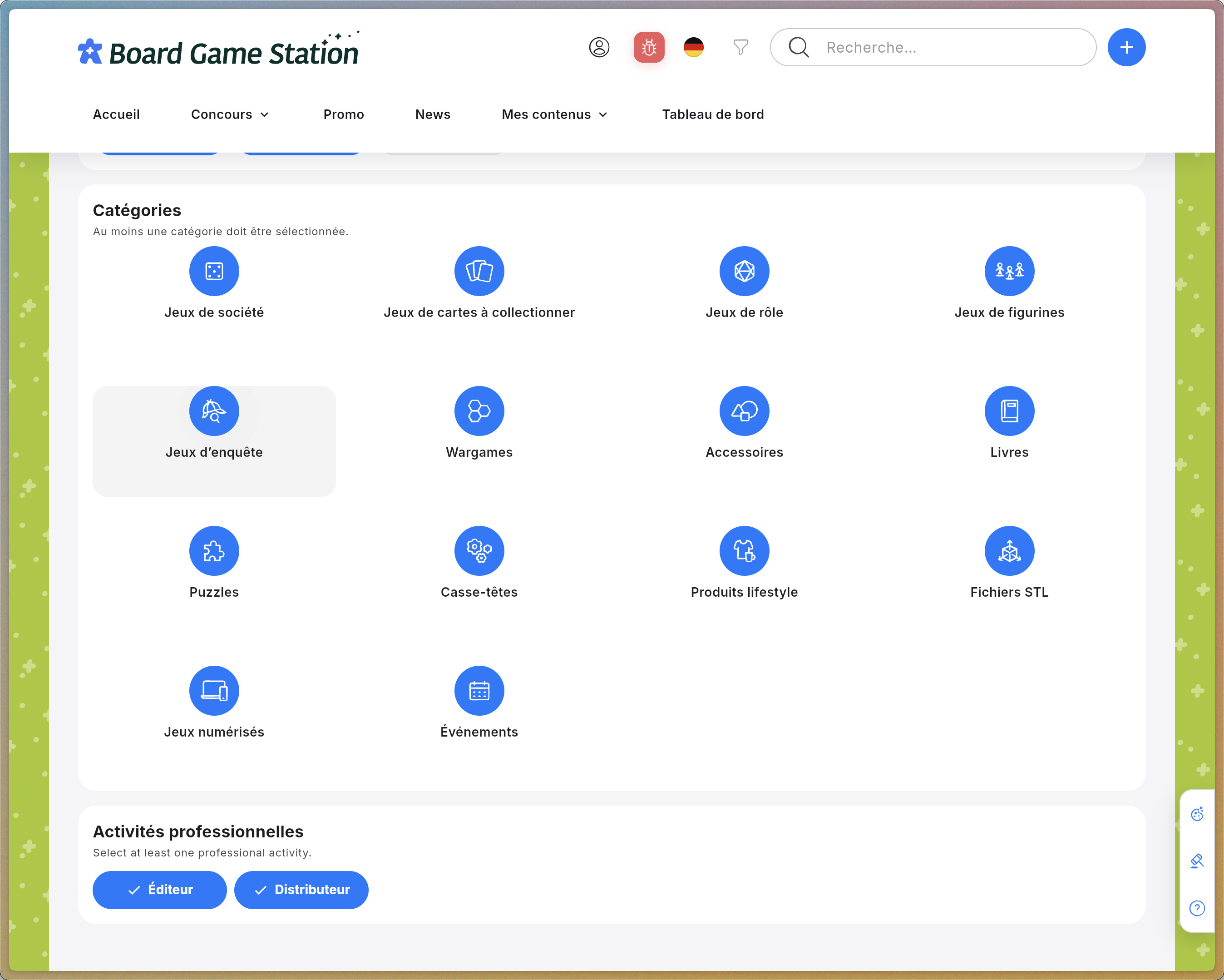The width and height of the screenshot is (1224, 980).
Task: Open the help question mark icon
Action: 1197,908
